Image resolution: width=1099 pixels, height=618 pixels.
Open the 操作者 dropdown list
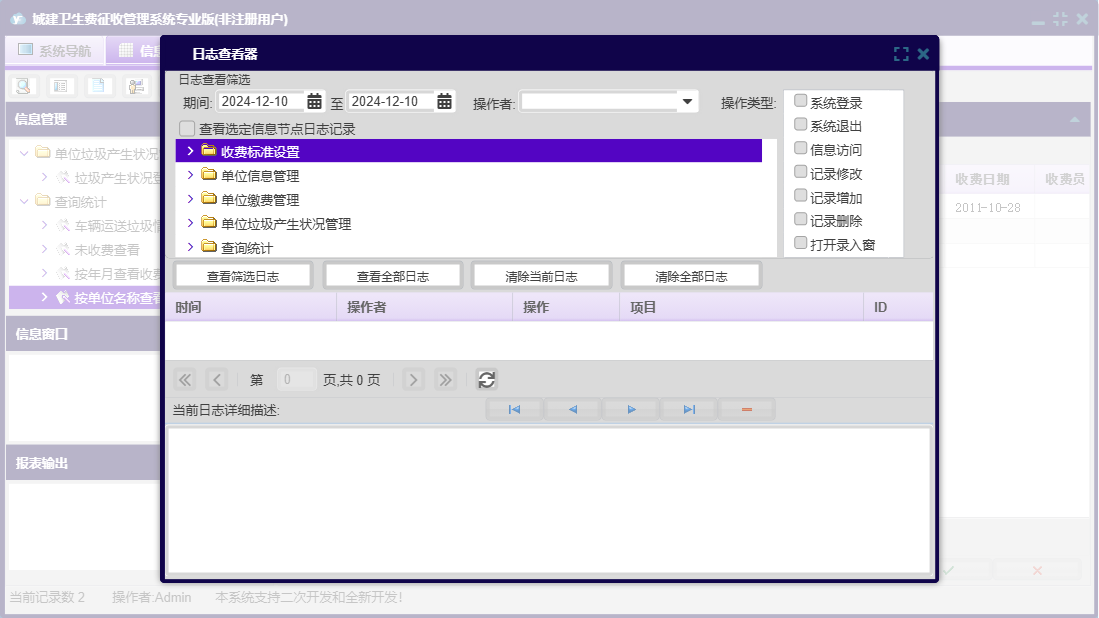(x=687, y=101)
